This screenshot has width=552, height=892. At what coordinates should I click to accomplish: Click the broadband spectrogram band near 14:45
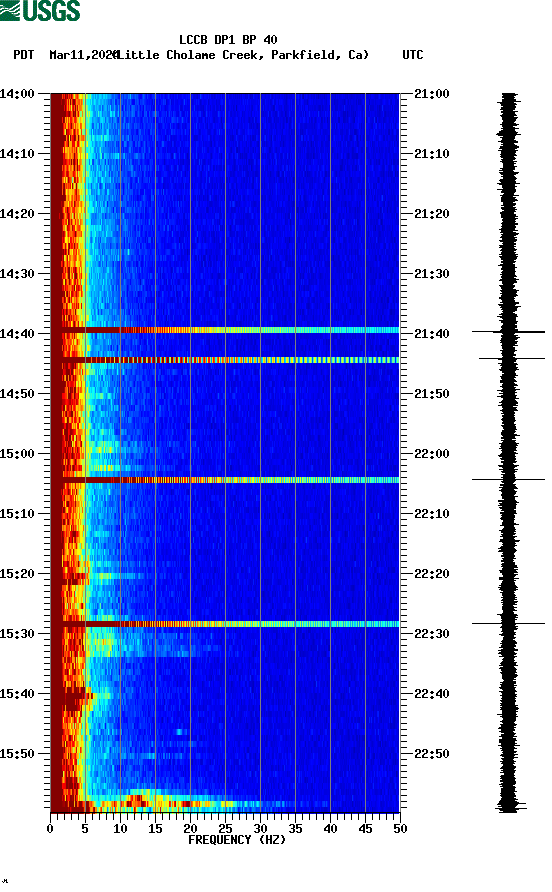(x=225, y=360)
